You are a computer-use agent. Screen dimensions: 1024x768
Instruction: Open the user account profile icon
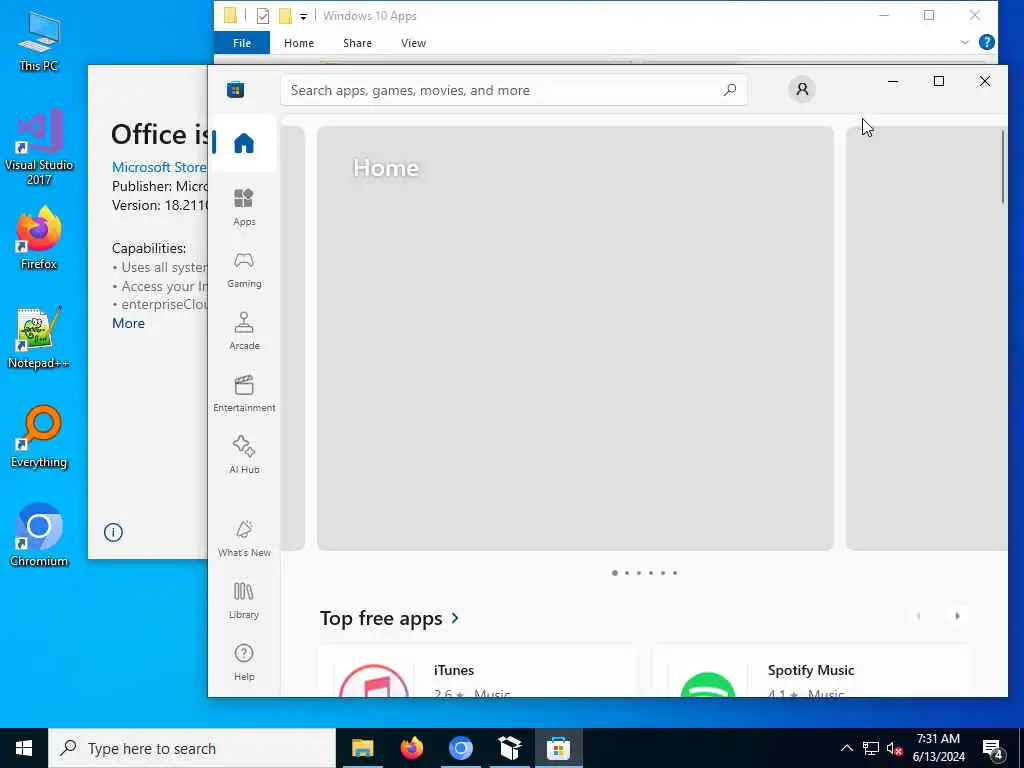tap(802, 89)
